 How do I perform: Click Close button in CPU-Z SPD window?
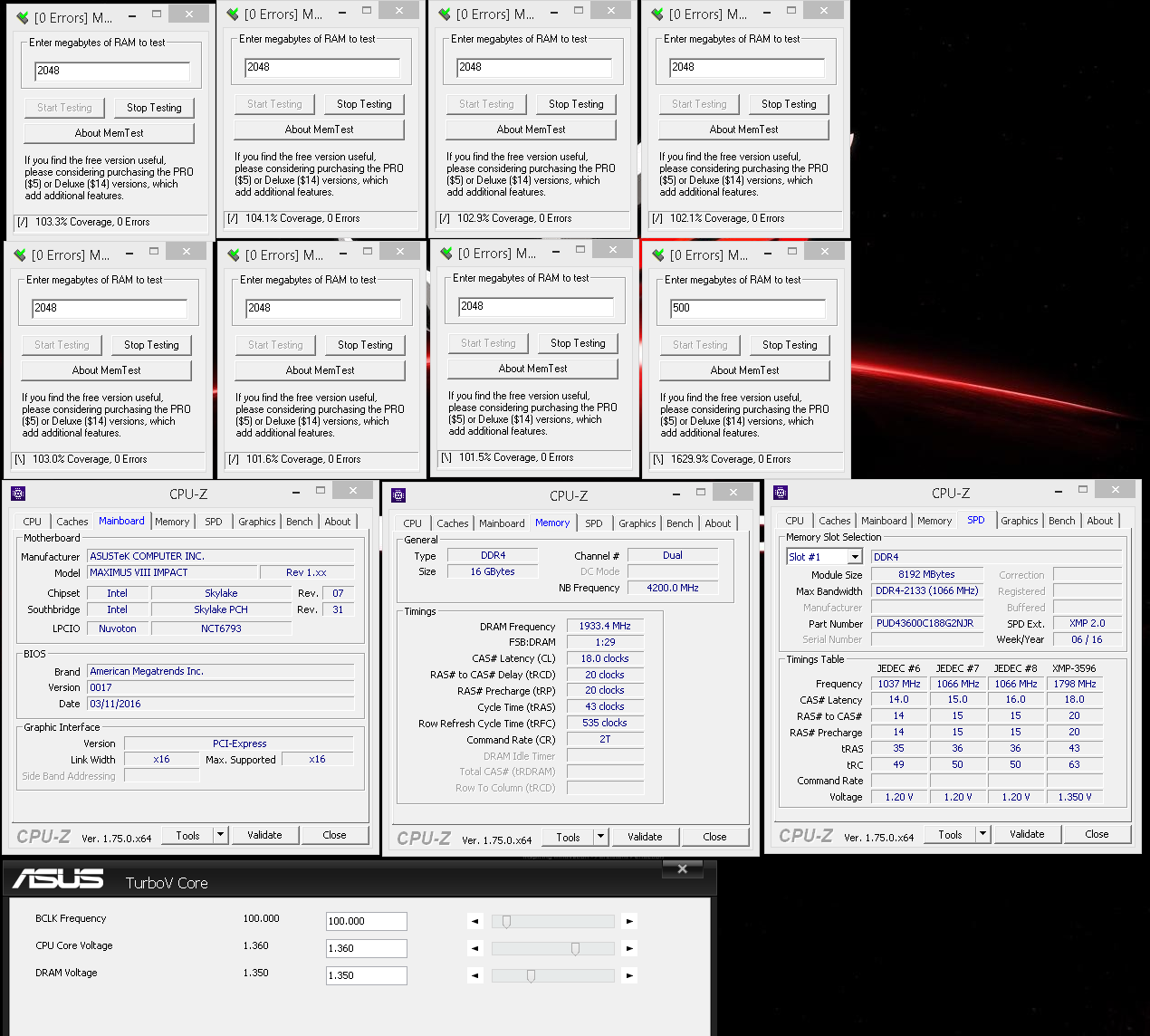[1097, 834]
